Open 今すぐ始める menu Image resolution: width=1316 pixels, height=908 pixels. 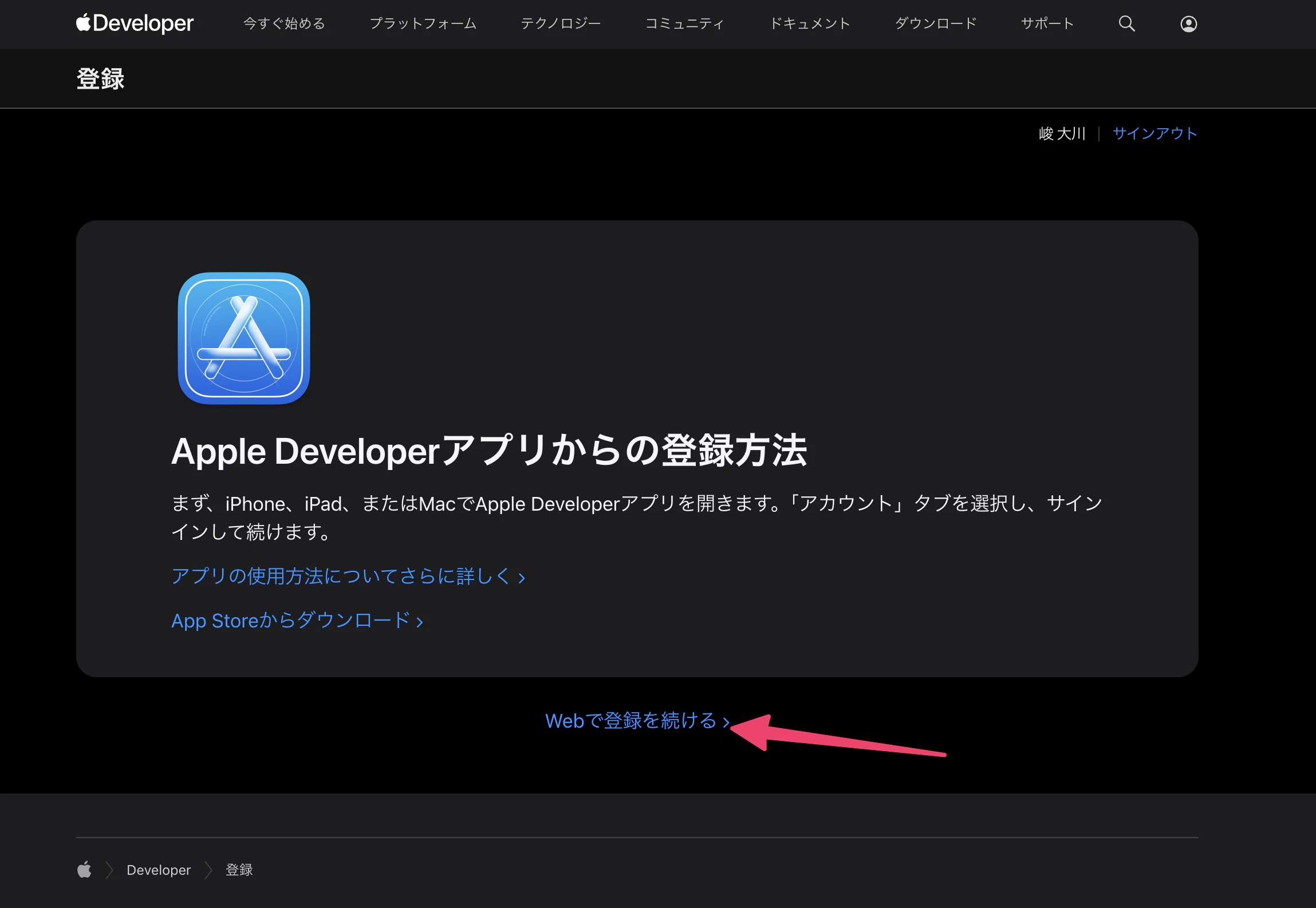click(x=284, y=23)
